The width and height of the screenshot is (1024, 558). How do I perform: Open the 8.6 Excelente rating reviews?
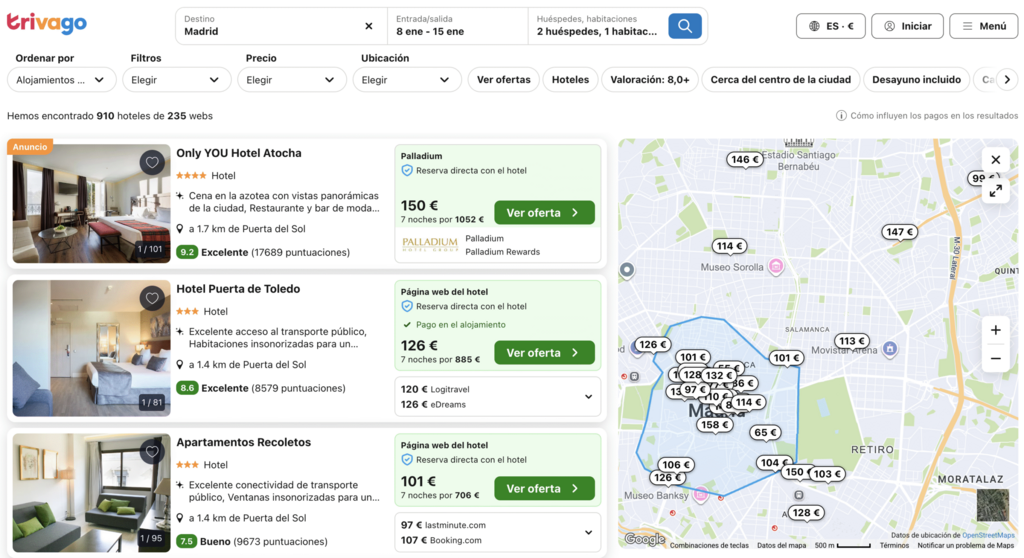(x=261, y=388)
